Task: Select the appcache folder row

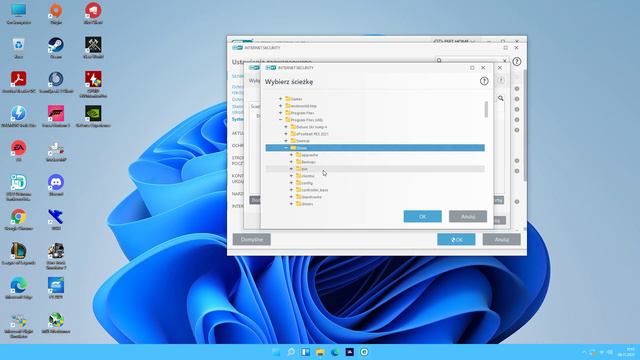Action: (x=375, y=155)
